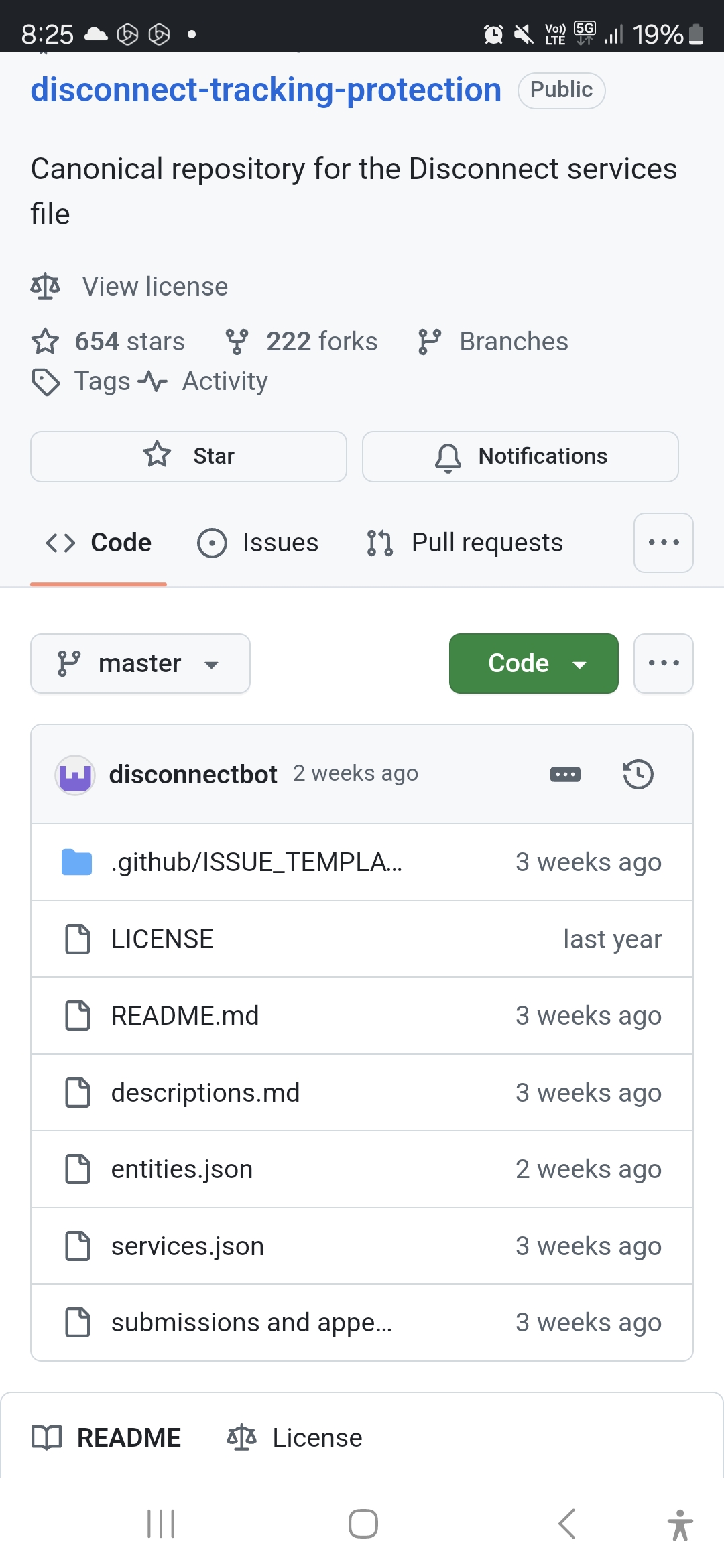Expand the green Code dropdown
Screen dimensions: 724x1568
click(x=534, y=663)
